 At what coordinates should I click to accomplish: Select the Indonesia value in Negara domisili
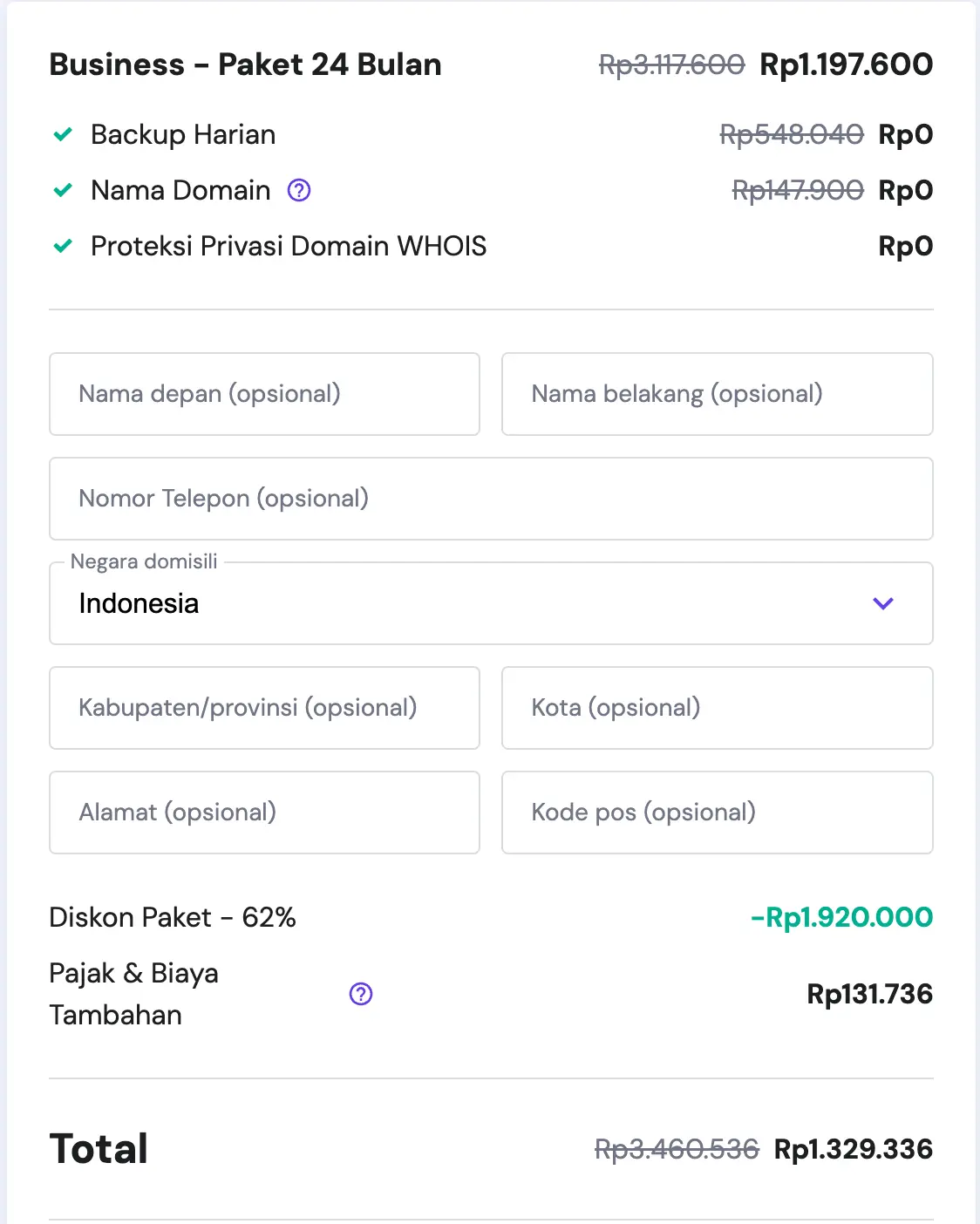click(140, 603)
